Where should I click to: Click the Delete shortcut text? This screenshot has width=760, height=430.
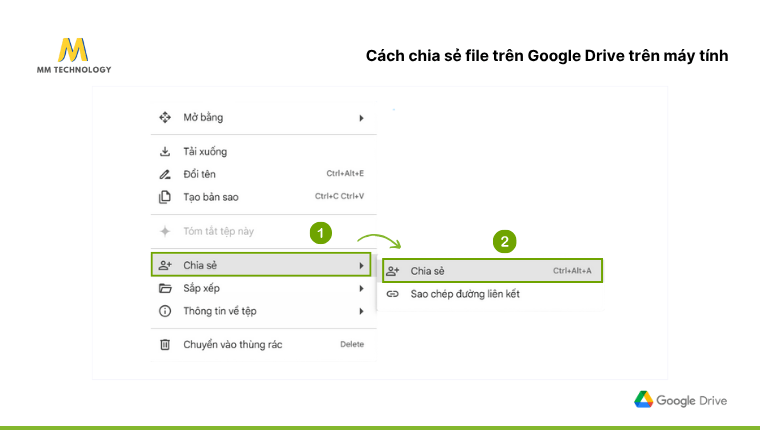pyautogui.click(x=352, y=344)
